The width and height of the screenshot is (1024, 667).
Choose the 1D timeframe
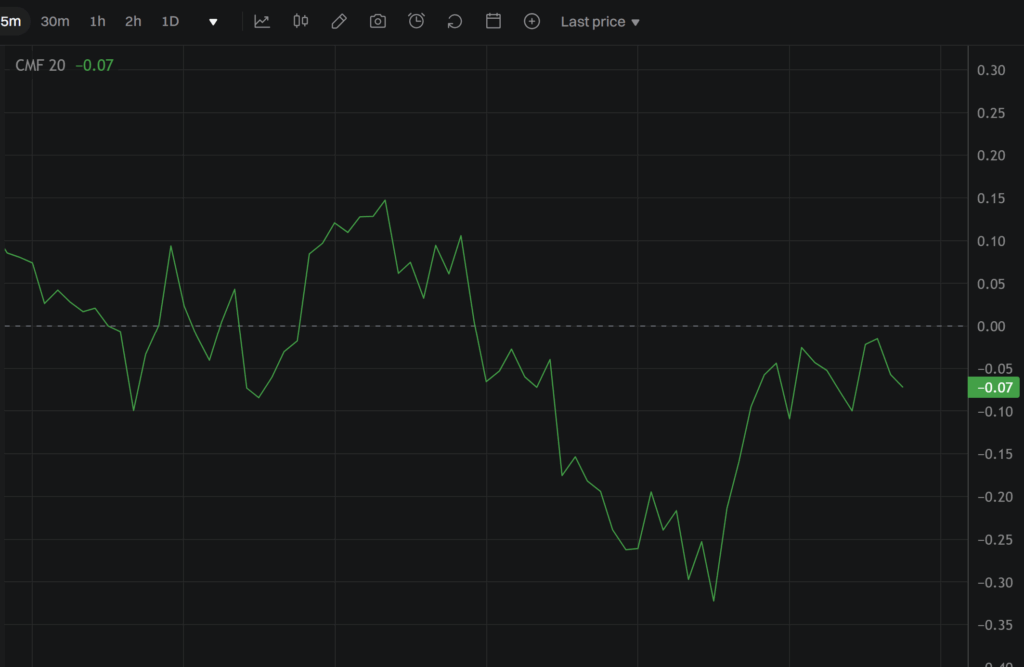(170, 21)
